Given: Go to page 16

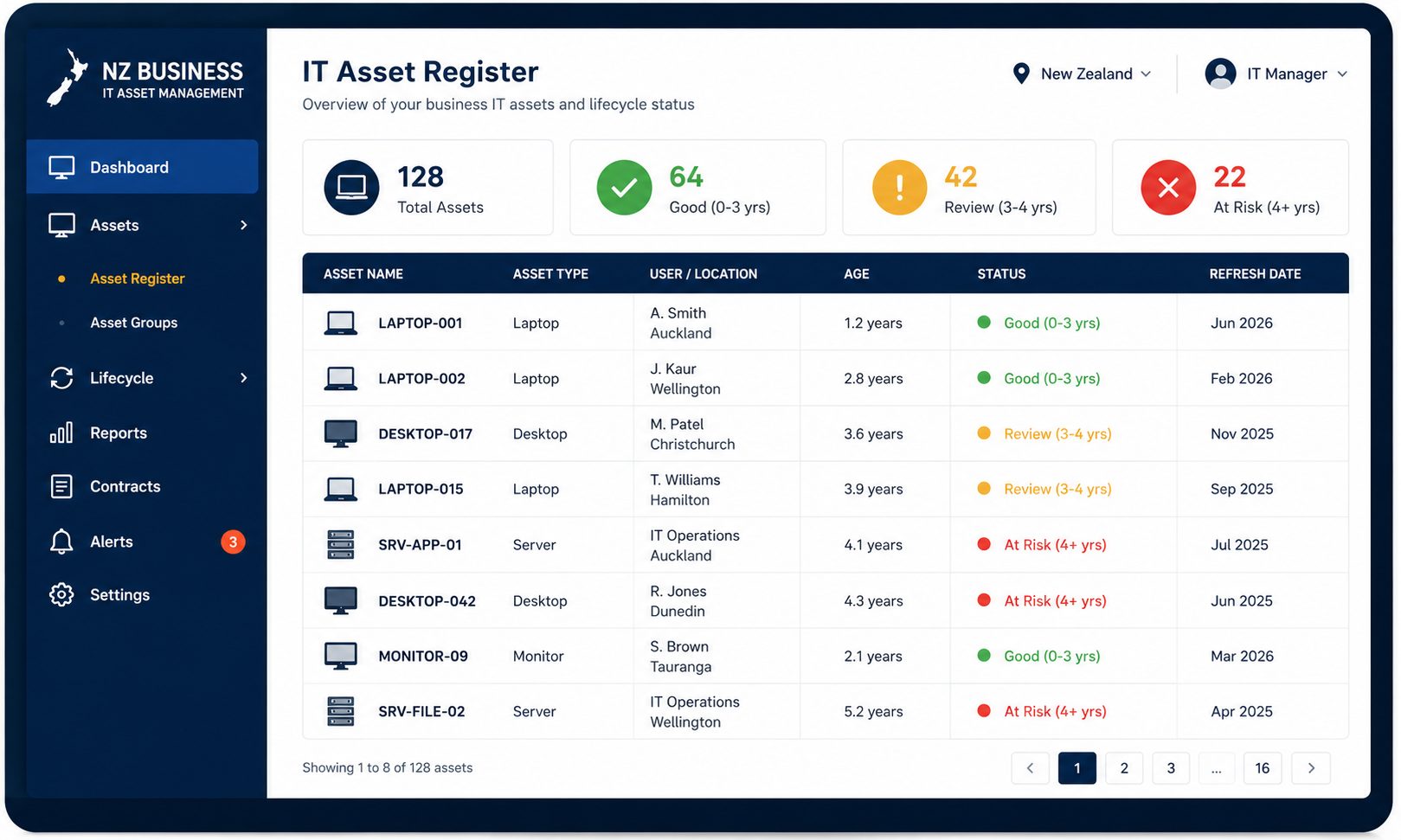Looking at the screenshot, I should point(1263,768).
